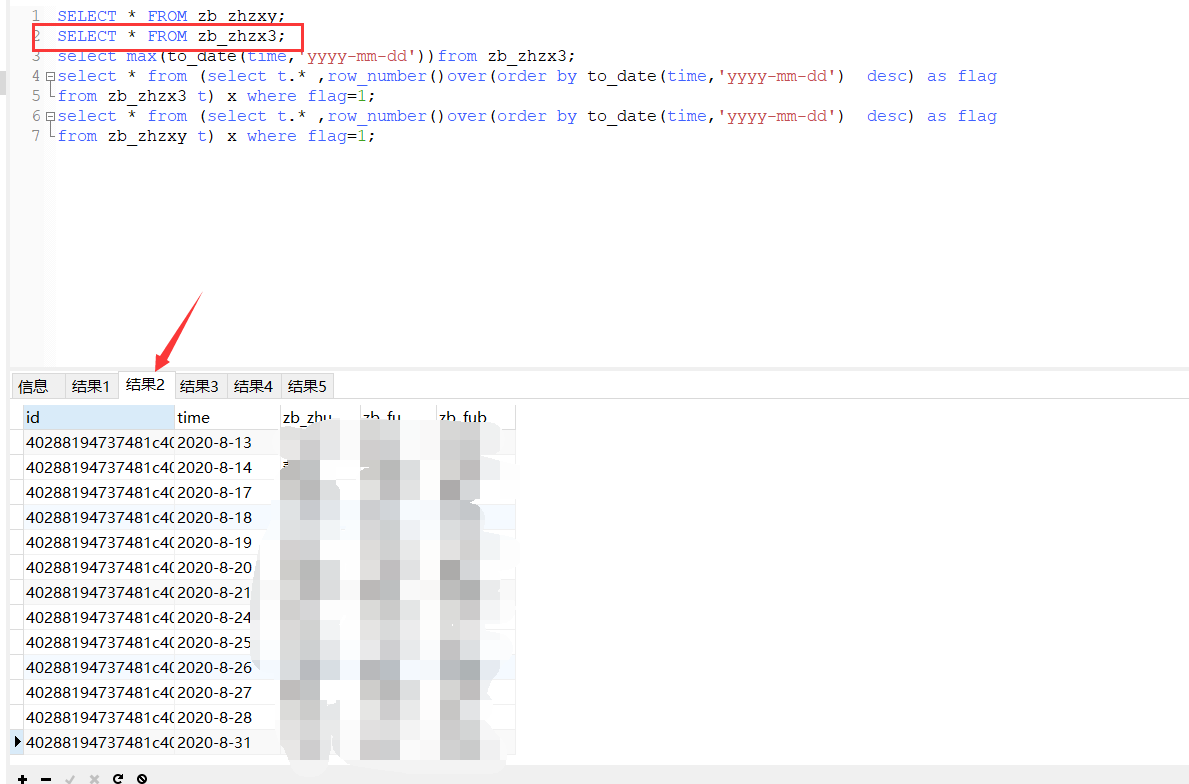Collapse the code fold on line 6
This screenshot has width=1189, height=784.
50,117
